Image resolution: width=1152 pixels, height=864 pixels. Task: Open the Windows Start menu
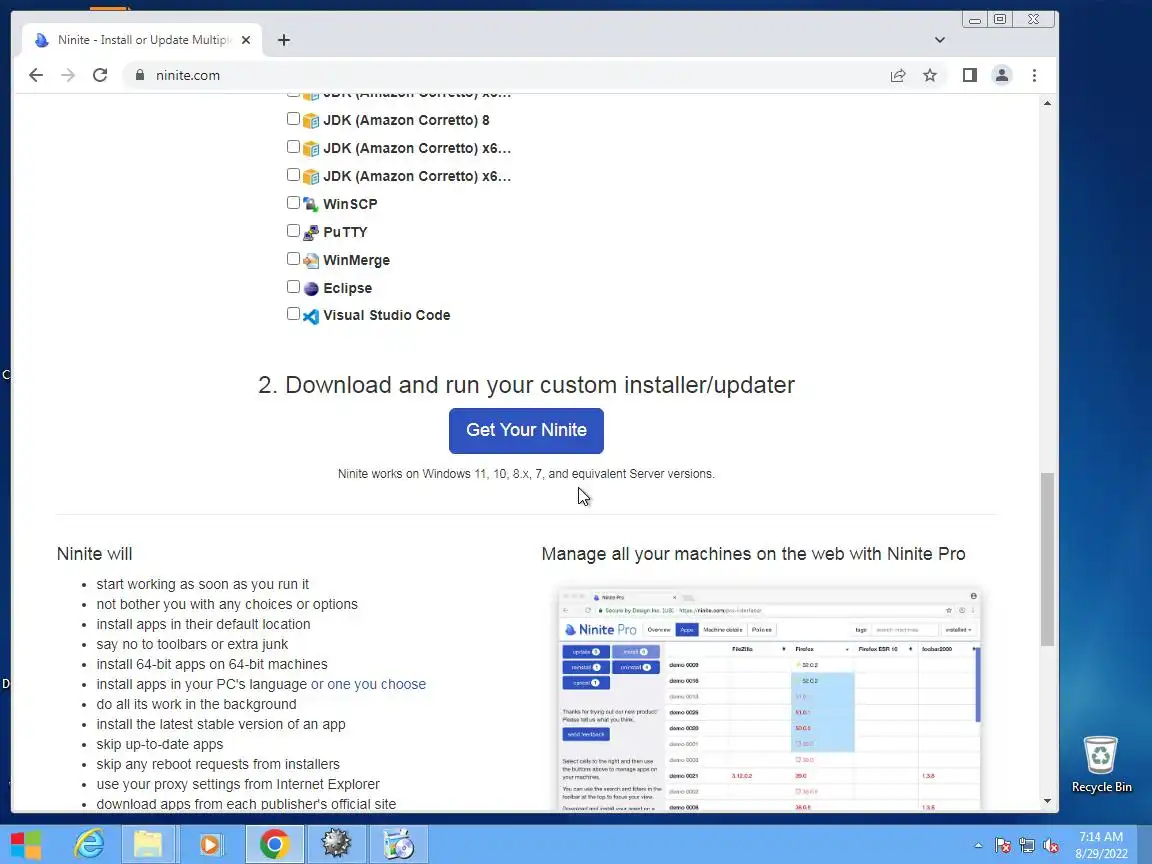click(26, 843)
